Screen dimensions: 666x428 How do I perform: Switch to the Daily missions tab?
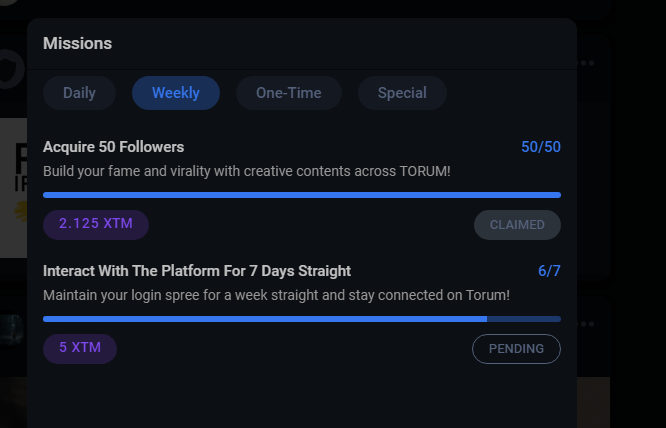pyautogui.click(x=79, y=93)
